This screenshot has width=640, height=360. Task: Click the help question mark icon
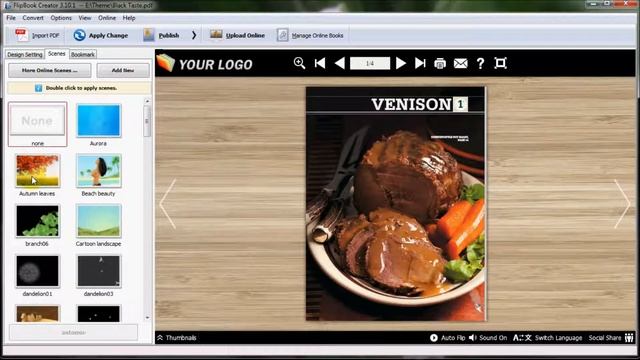(480, 63)
